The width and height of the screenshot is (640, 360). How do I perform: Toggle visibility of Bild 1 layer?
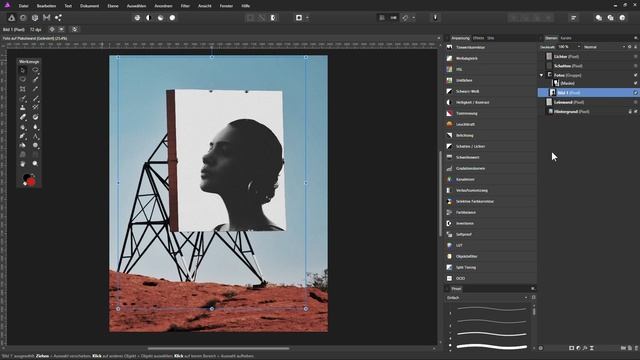pos(636,93)
